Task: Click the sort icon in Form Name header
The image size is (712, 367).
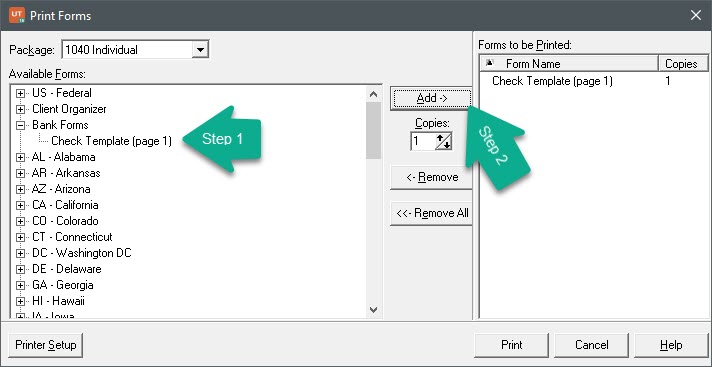Action: pyautogui.click(x=490, y=63)
